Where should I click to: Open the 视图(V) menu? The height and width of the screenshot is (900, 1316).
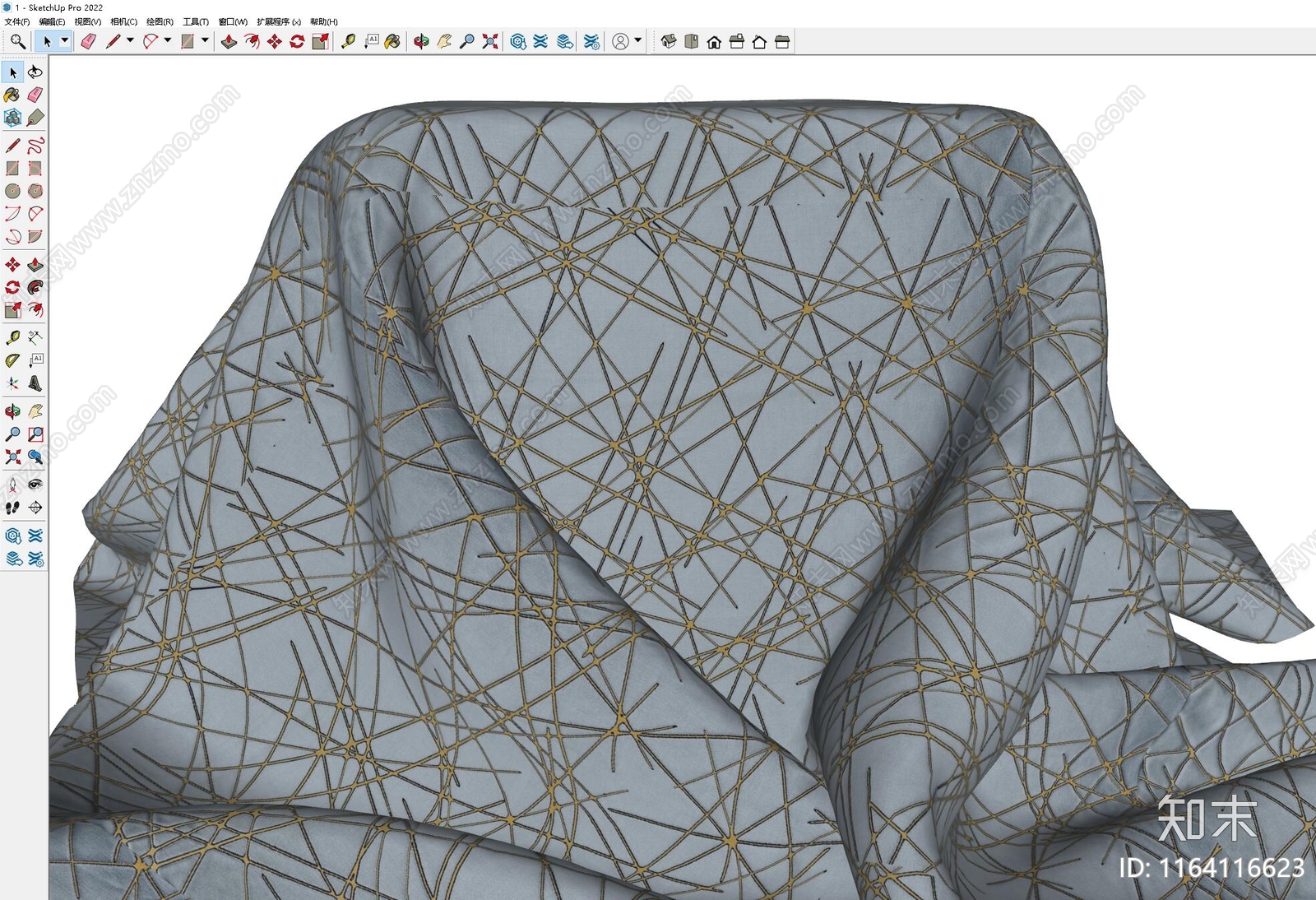[87, 22]
